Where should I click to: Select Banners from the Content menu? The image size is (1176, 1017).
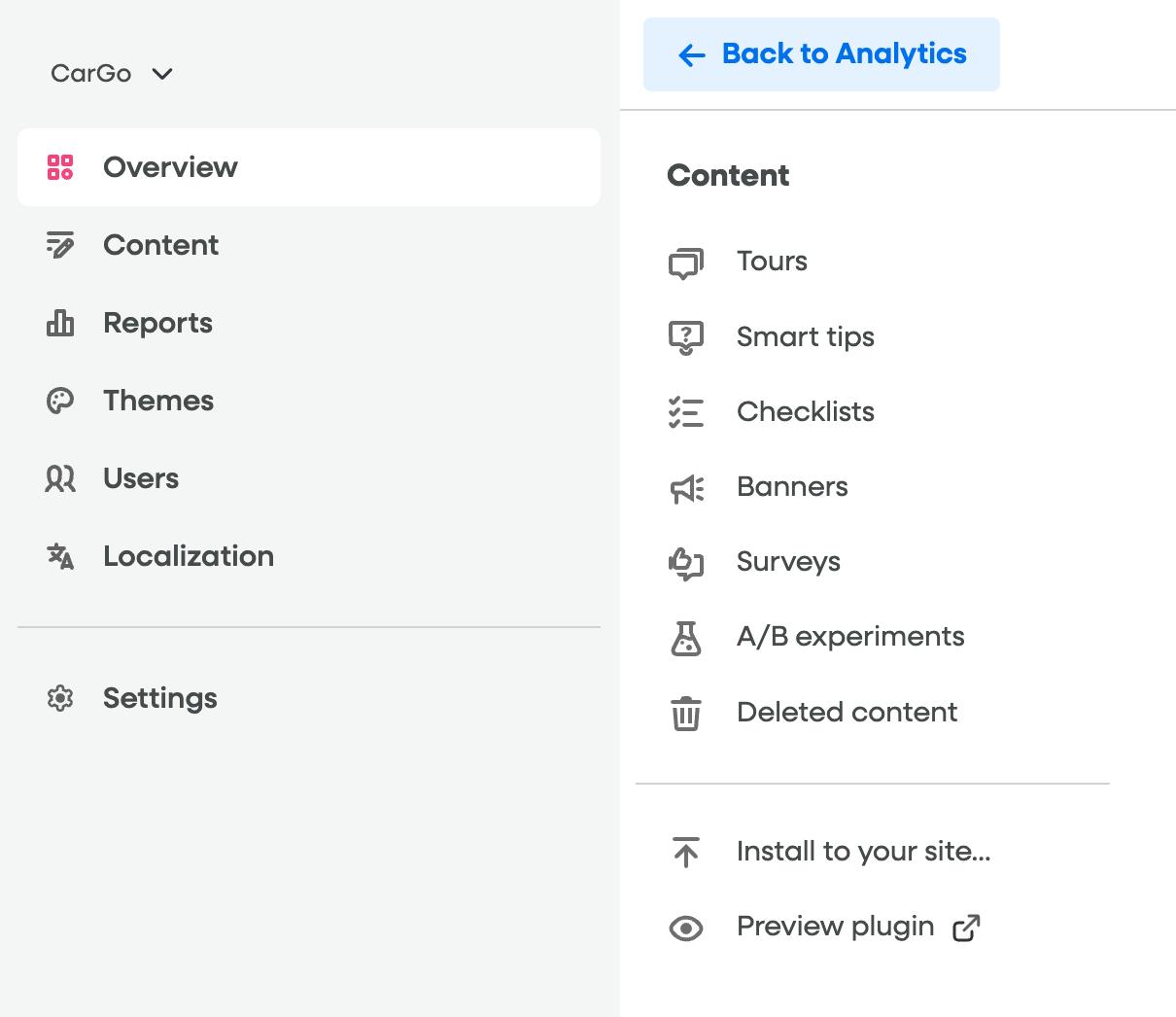tap(792, 487)
